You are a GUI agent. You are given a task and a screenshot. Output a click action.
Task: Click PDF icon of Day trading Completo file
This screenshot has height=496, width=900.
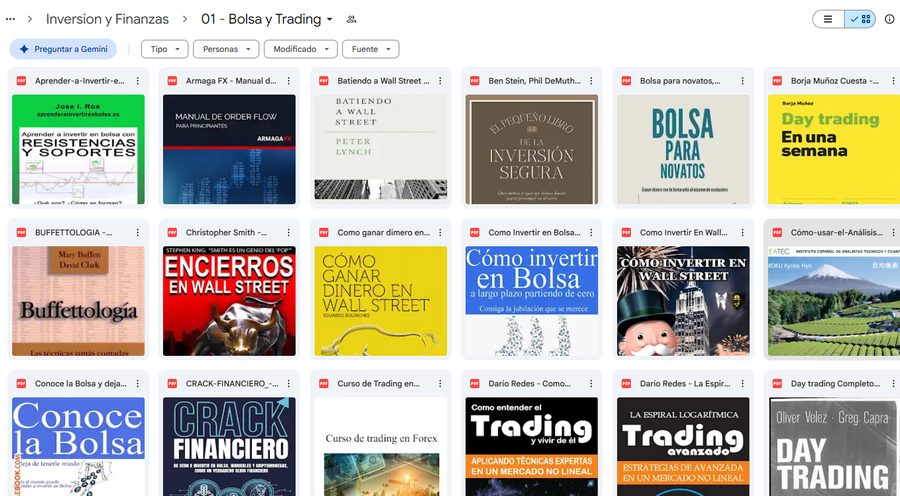coord(777,383)
